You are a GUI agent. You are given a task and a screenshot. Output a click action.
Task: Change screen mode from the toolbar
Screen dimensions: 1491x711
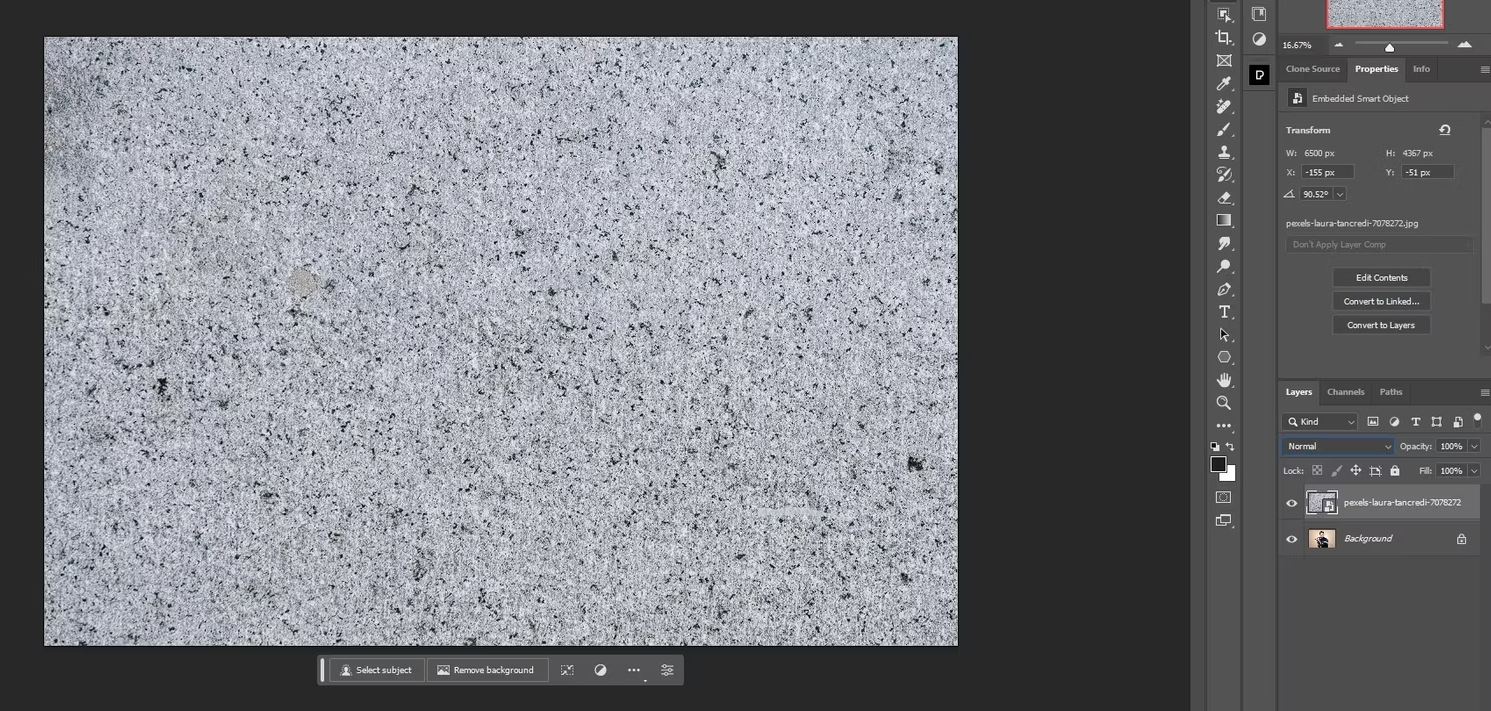coord(1223,521)
